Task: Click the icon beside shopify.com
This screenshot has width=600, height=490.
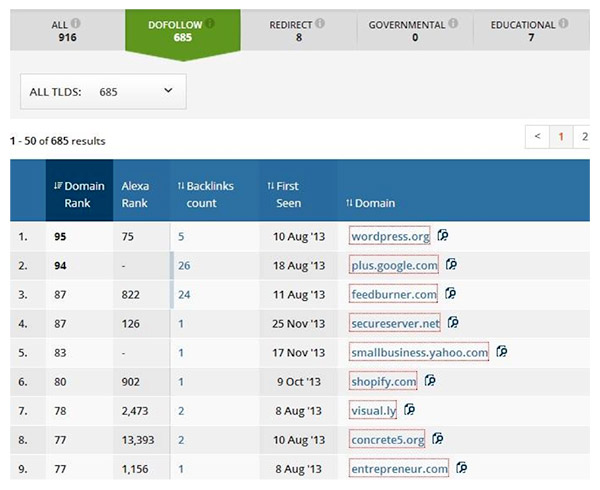Action: click(429, 381)
